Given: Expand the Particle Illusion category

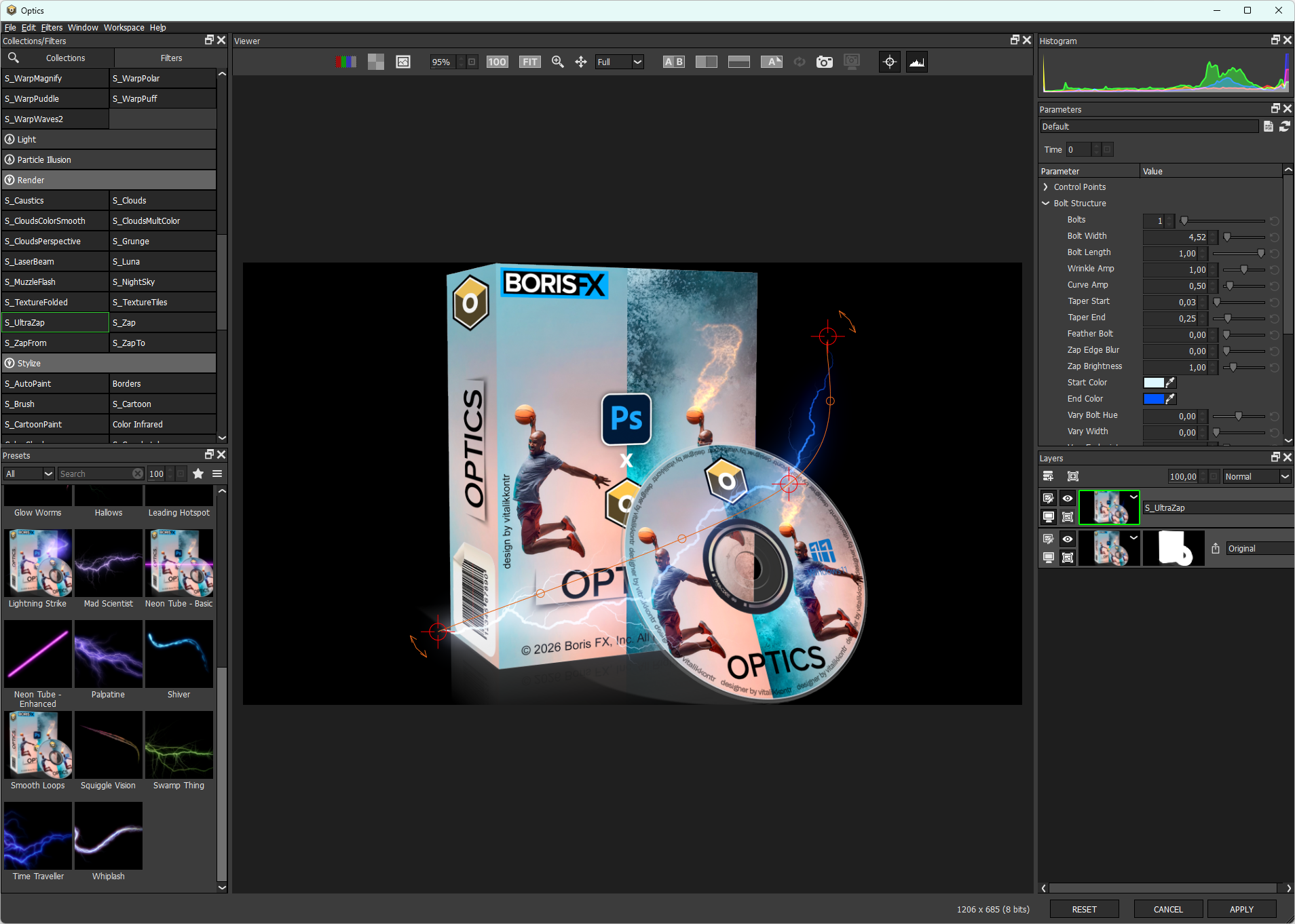Looking at the screenshot, I should [109, 160].
